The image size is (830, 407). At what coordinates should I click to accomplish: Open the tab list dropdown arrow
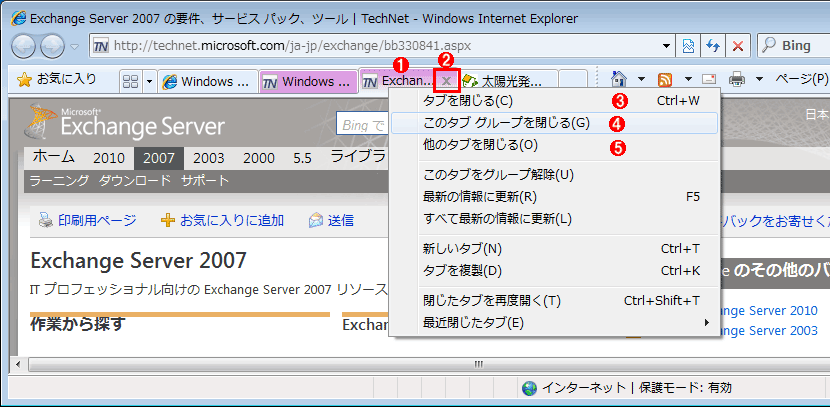coord(149,81)
